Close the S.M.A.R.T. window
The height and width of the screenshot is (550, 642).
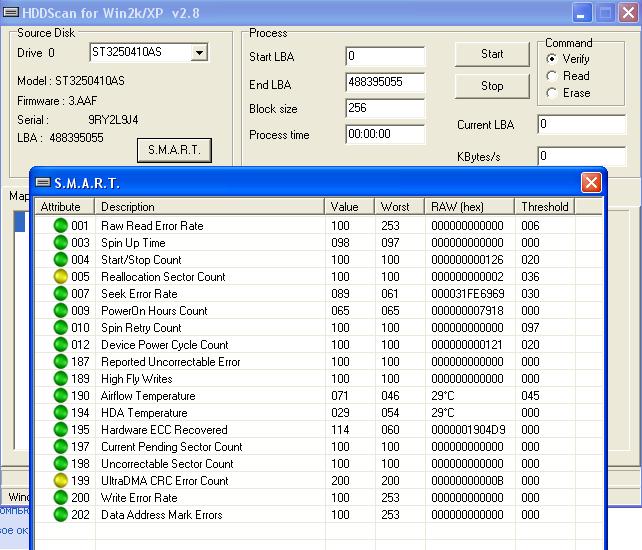click(591, 182)
